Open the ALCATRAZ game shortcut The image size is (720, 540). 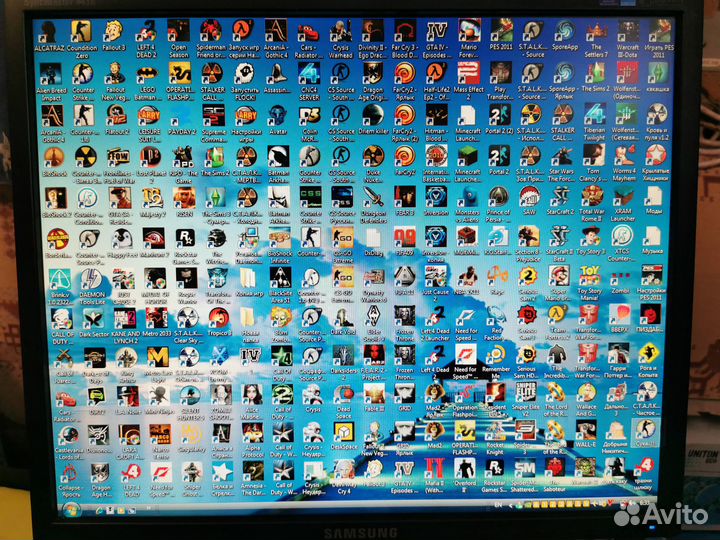(x=51, y=32)
